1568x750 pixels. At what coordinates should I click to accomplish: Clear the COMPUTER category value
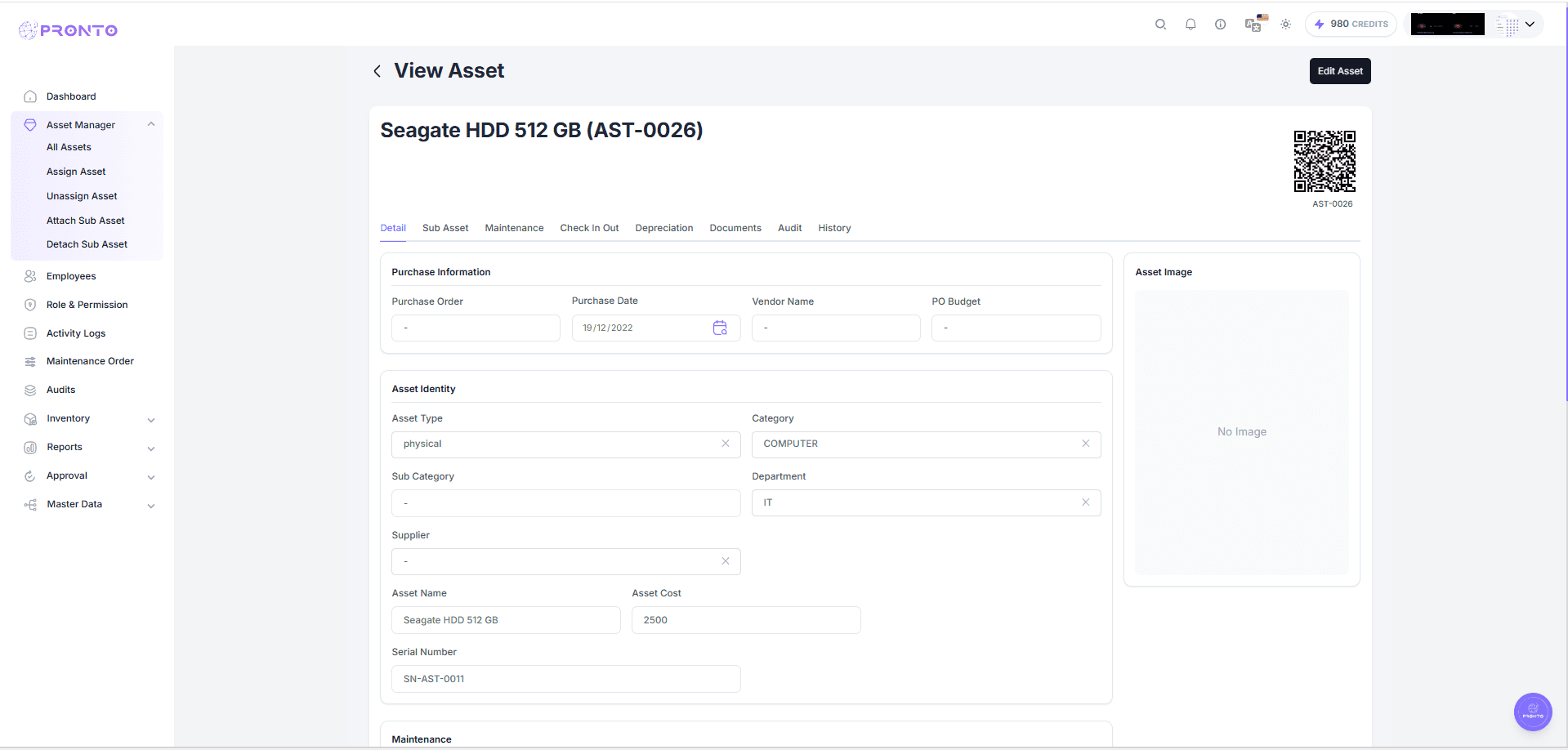[x=1085, y=444]
